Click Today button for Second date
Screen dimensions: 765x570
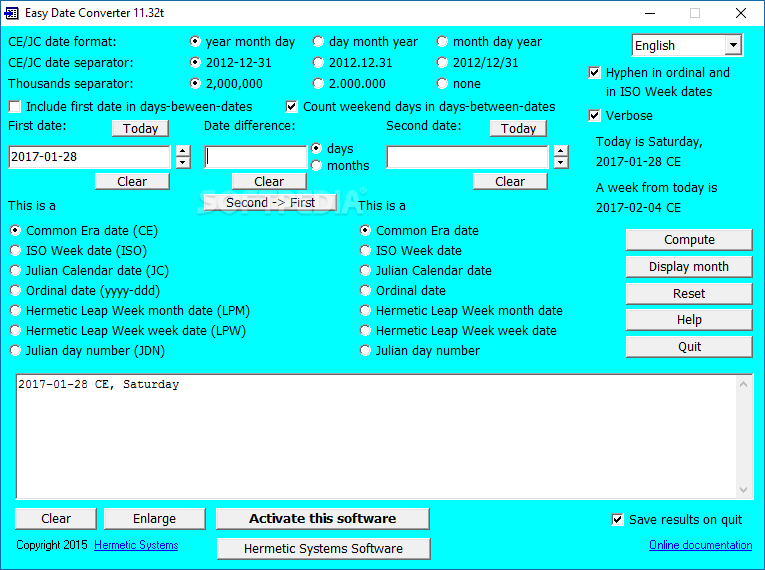518,128
